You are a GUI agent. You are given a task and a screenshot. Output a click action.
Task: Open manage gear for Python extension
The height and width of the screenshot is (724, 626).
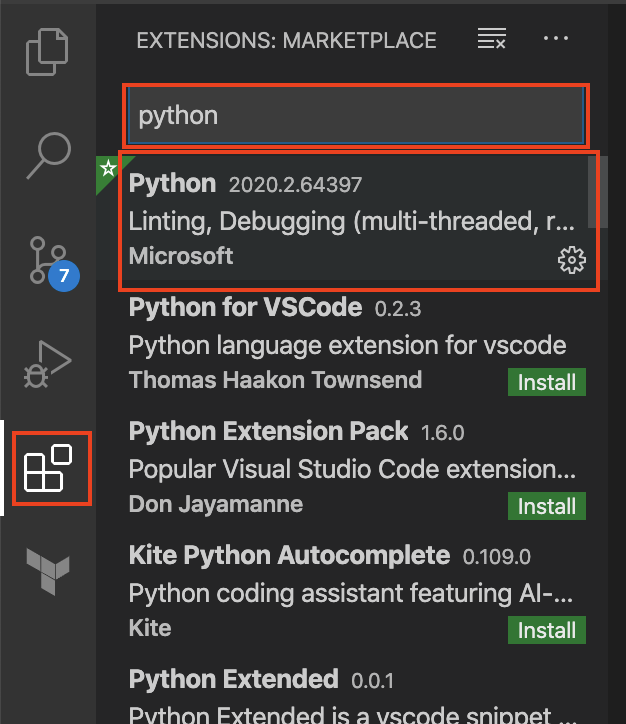tap(572, 260)
